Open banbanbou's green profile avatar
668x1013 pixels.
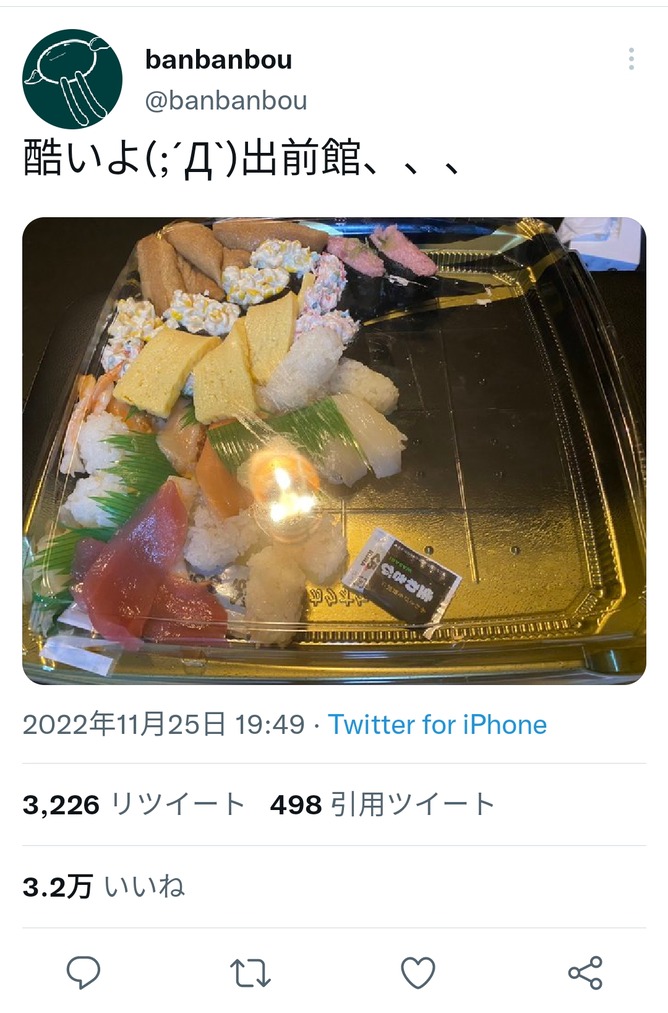(72, 79)
